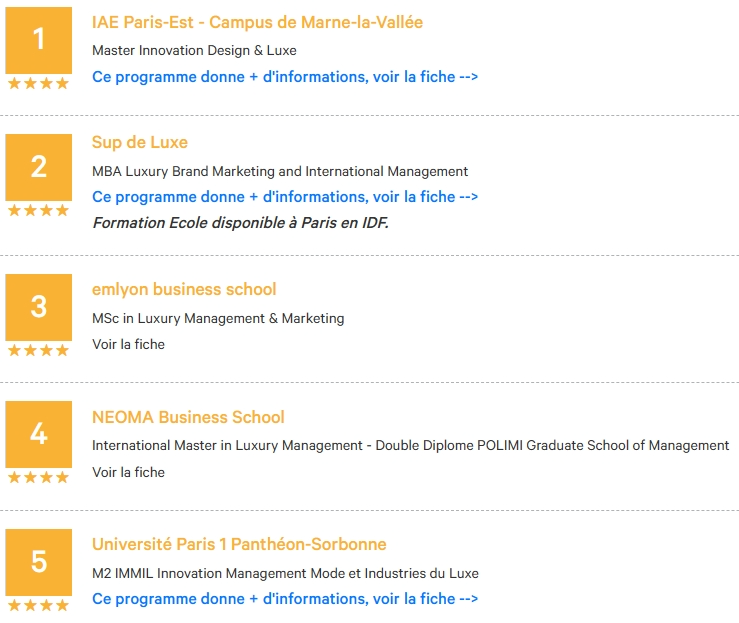739x623 pixels.
Task: Open Université Paris 1 Panthéon-Sorbonne title
Action: (x=239, y=544)
